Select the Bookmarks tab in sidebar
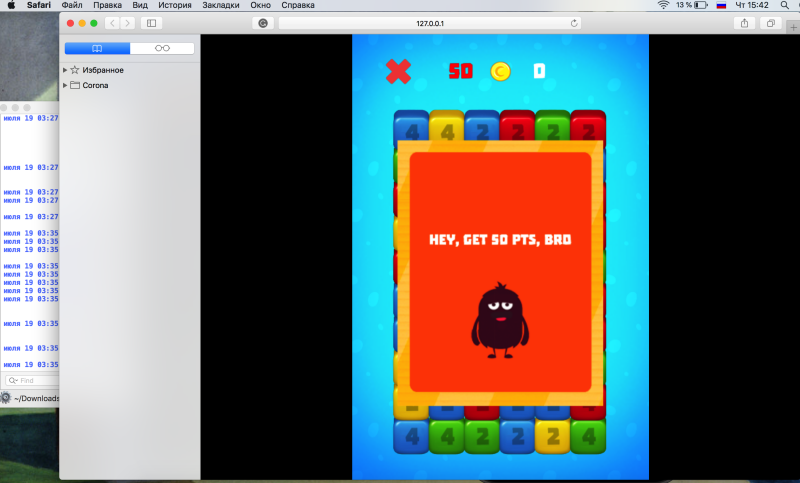 coord(97,48)
